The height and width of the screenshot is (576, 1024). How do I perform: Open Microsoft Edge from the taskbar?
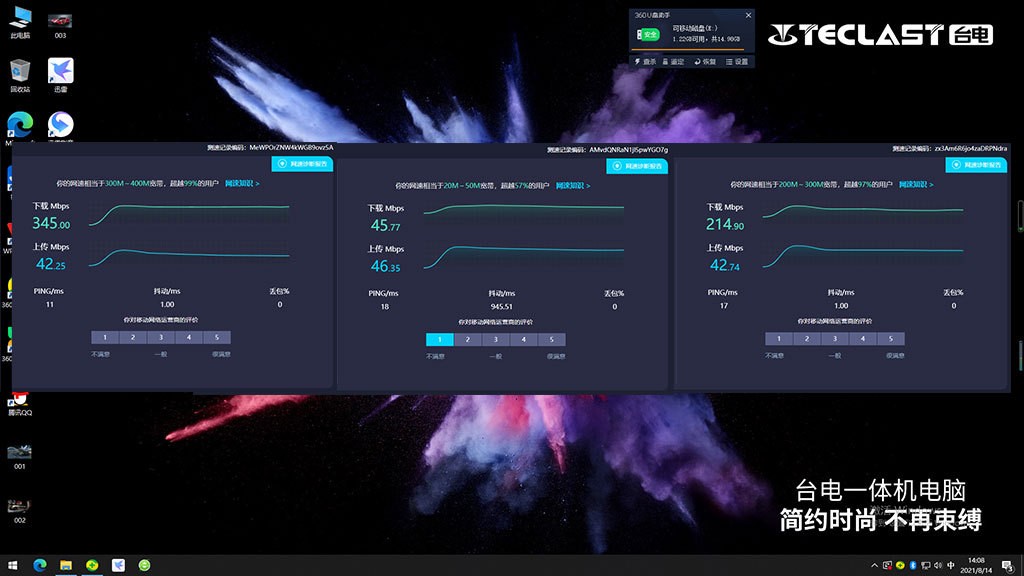tap(39, 565)
